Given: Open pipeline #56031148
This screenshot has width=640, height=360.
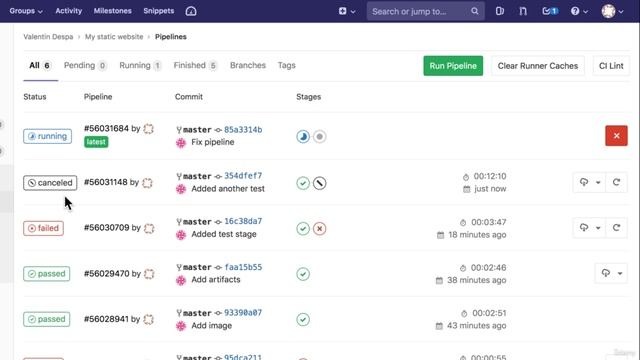Looking at the screenshot, I should 105,182.
